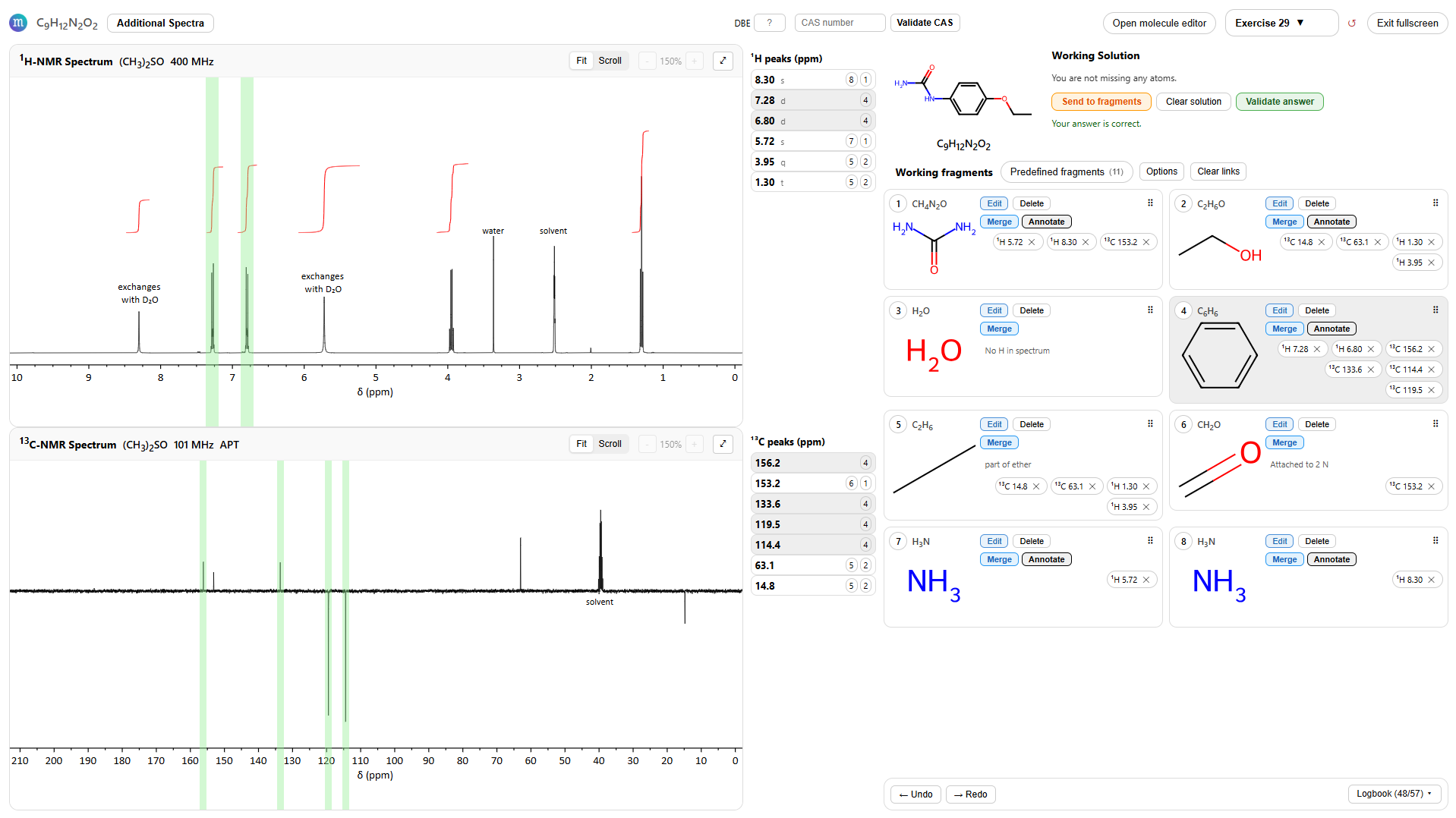Toggle the 6.80 d proton peak
The height and width of the screenshot is (818, 1456).
pyautogui.click(x=813, y=121)
